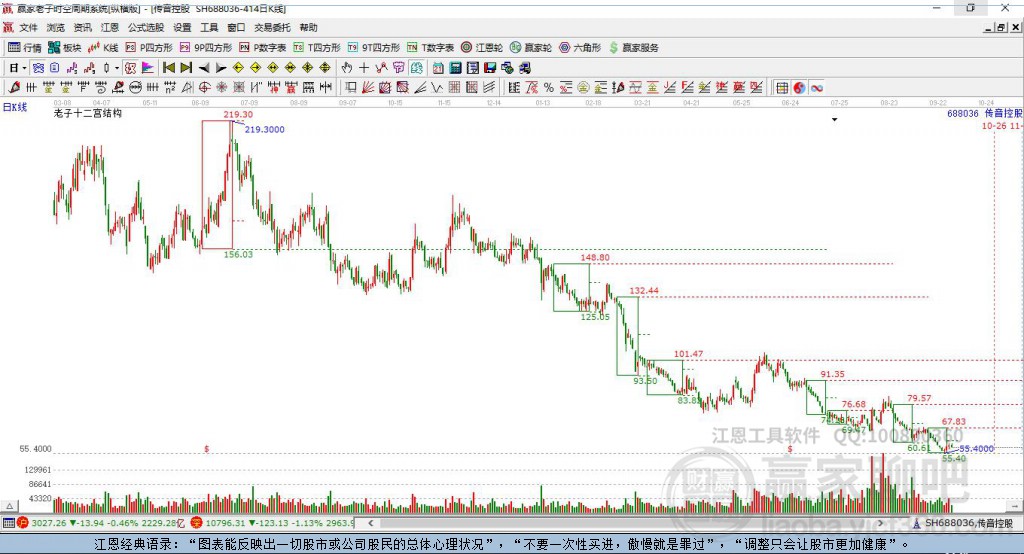Open the 公式选股 menu
The height and width of the screenshot is (554, 1024).
click(146, 27)
